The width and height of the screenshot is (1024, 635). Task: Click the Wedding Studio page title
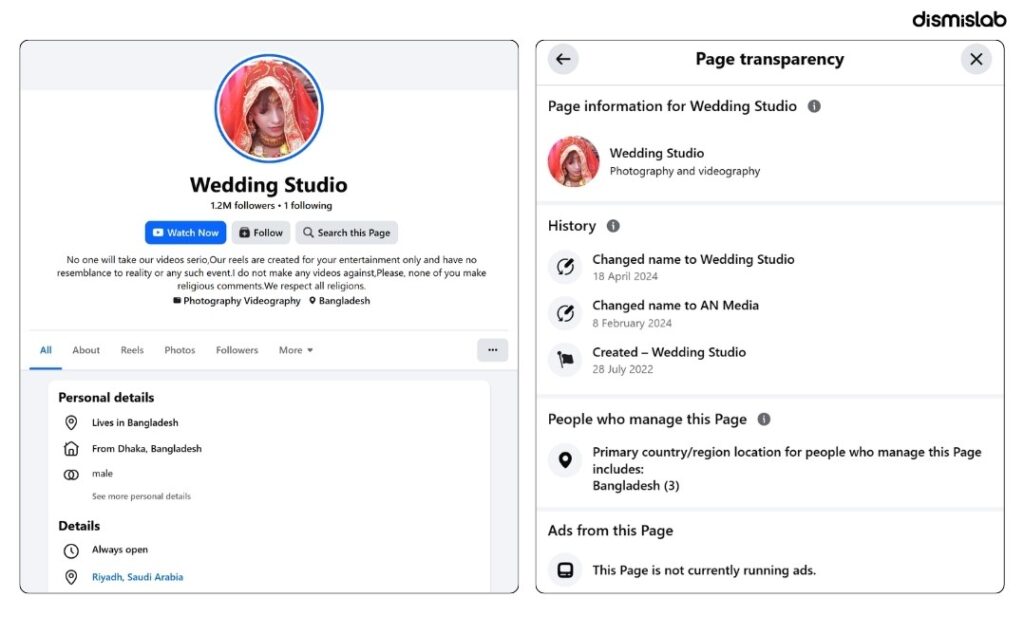tap(268, 185)
